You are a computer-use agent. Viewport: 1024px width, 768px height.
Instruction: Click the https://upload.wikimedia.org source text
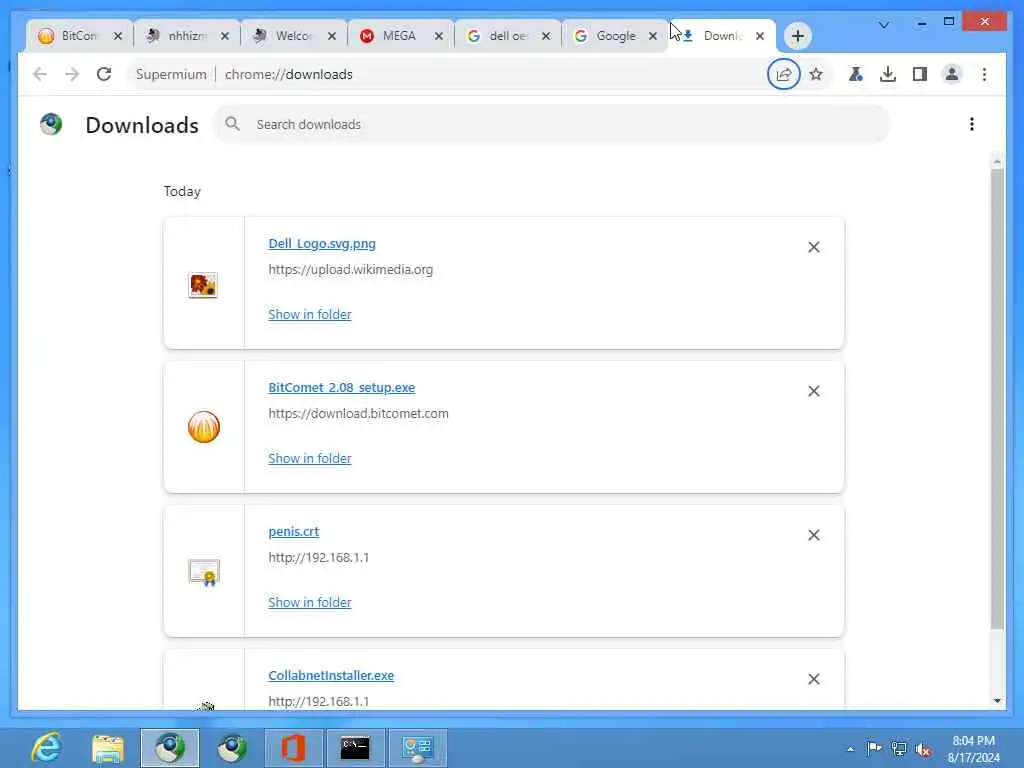point(351,270)
